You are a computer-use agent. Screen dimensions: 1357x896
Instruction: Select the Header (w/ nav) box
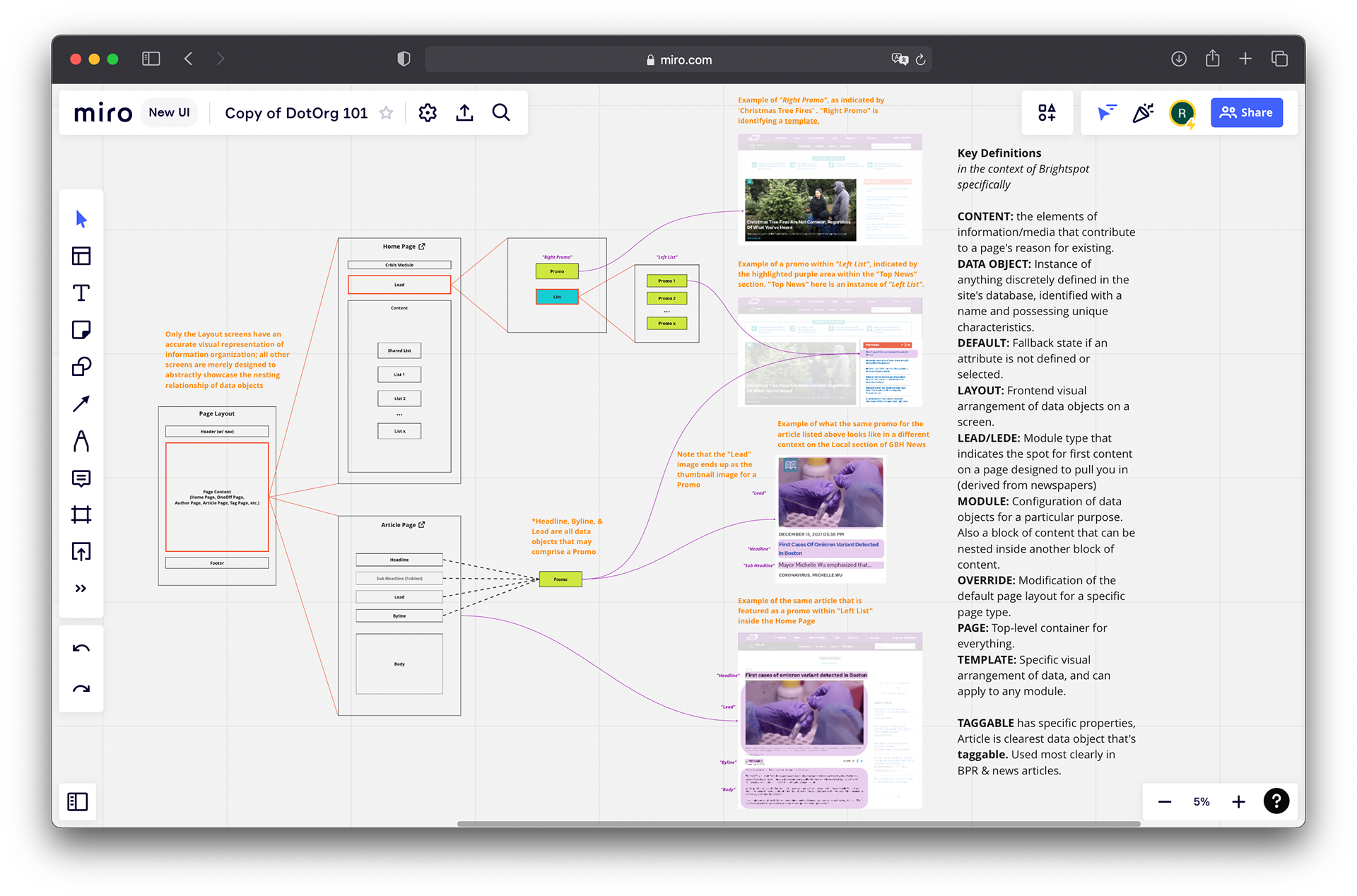tap(217, 432)
